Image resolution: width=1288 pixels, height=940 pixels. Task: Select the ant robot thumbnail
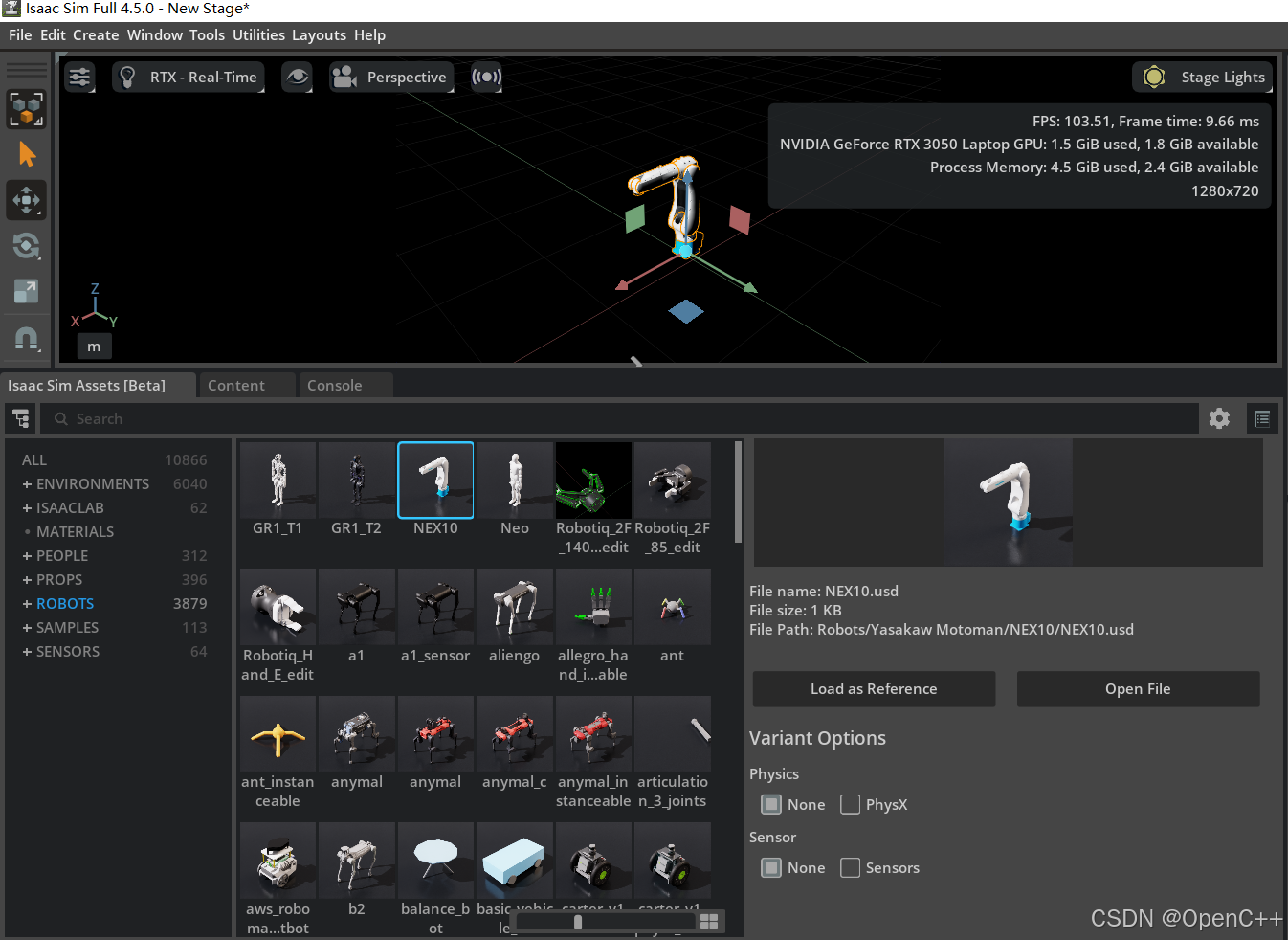click(672, 607)
